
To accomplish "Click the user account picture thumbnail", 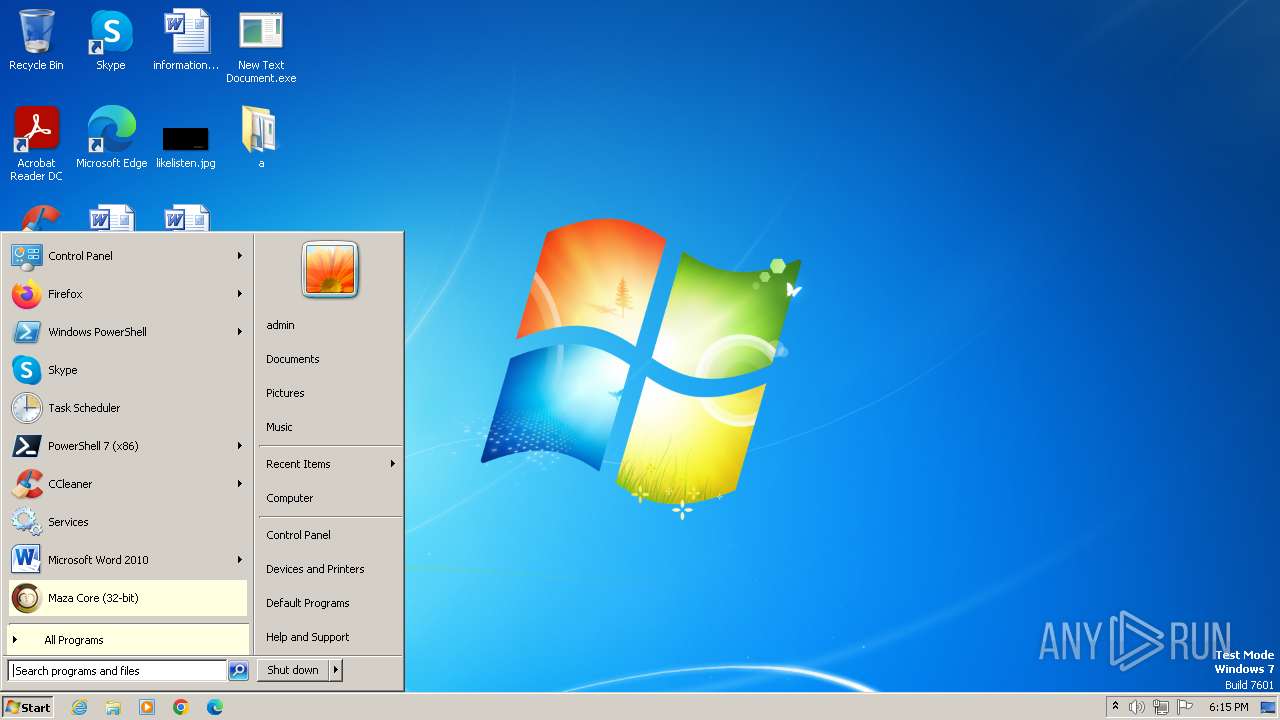I will (330, 270).
